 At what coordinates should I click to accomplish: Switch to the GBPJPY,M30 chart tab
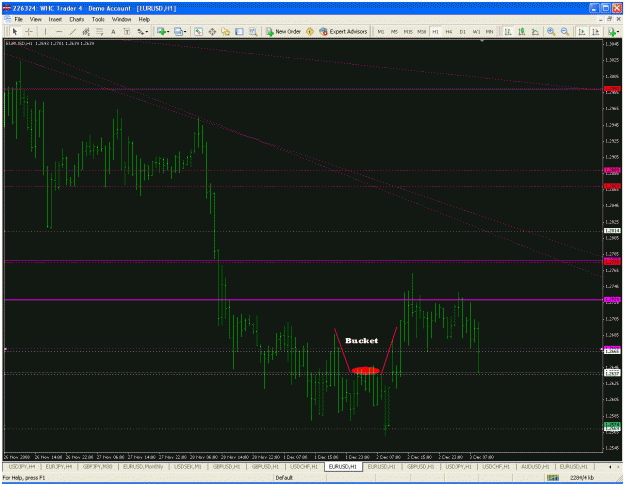97,466
